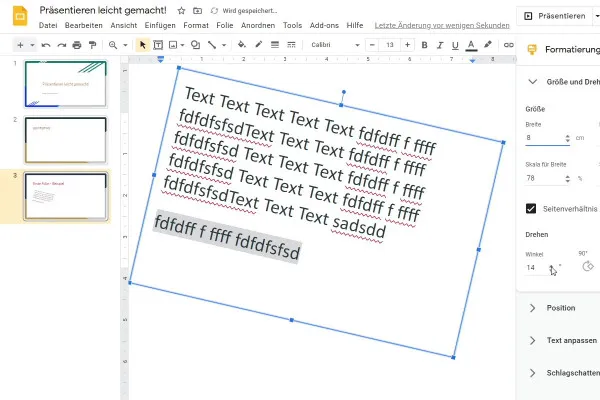Open the Datei menu

pyautogui.click(x=48, y=25)
